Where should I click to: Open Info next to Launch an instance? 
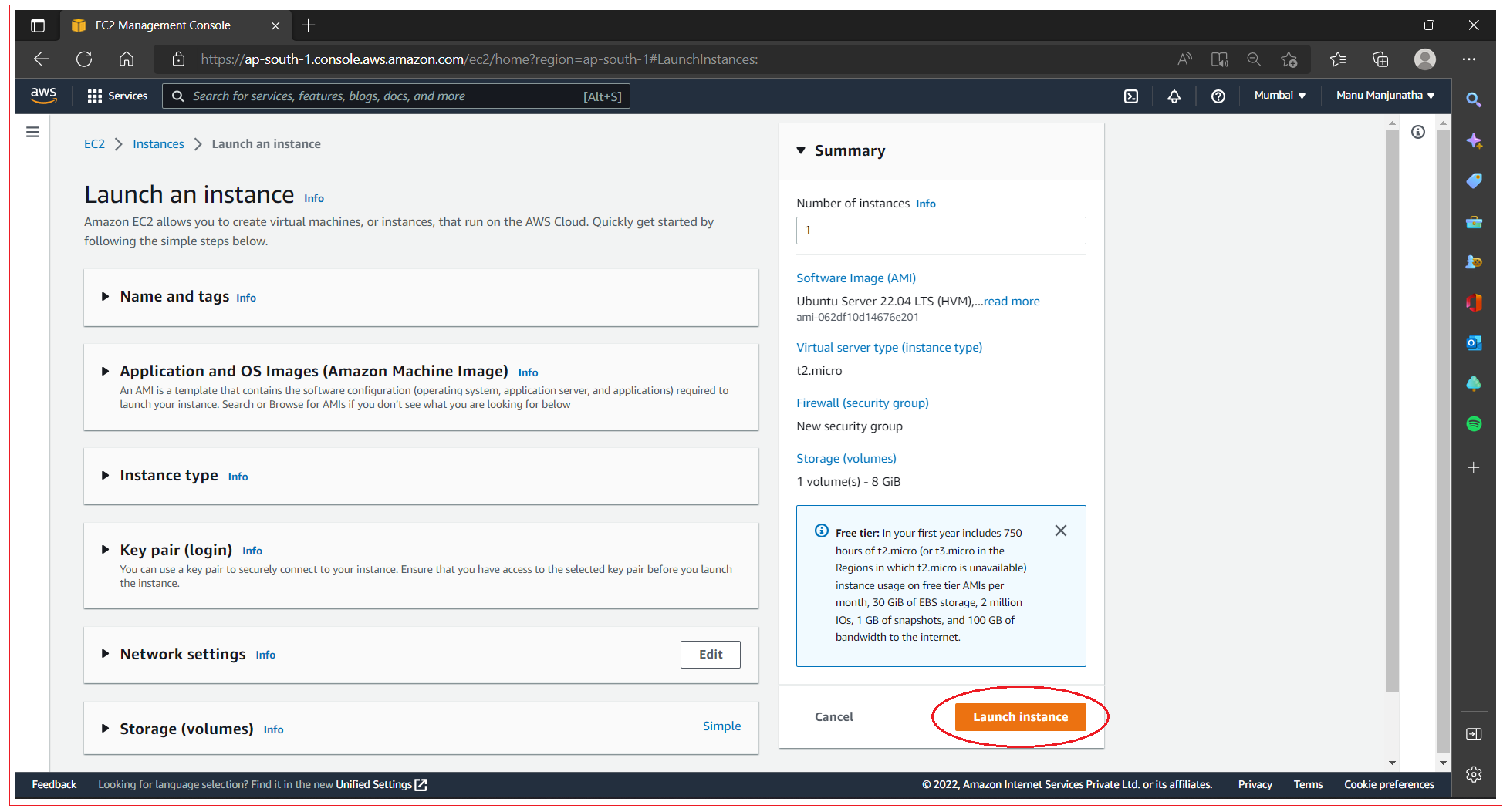click(314, 198)
